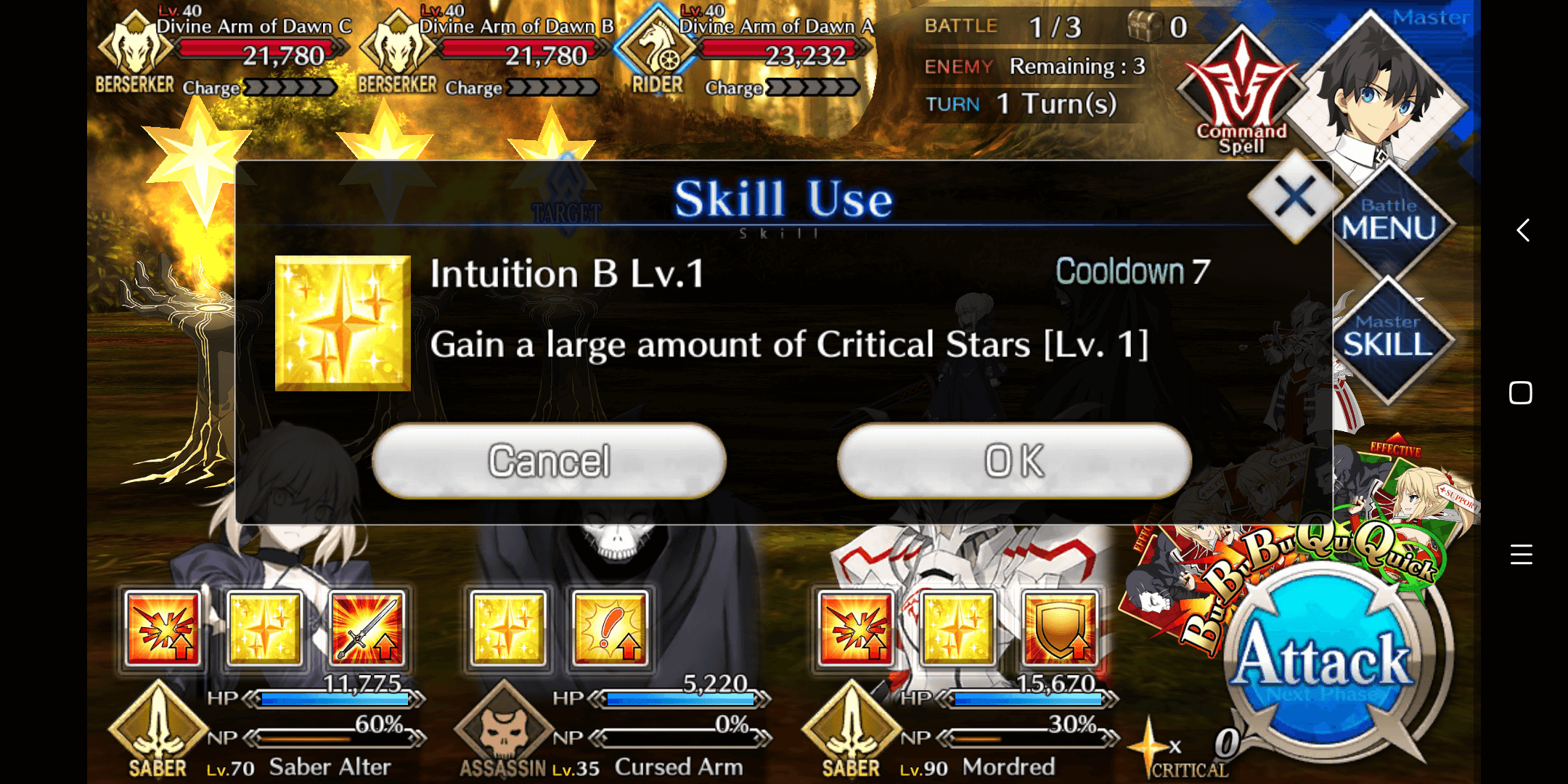Open the Battle MENU
1568x784 pixels.
pyautogui.click(x=1388, y=221)
